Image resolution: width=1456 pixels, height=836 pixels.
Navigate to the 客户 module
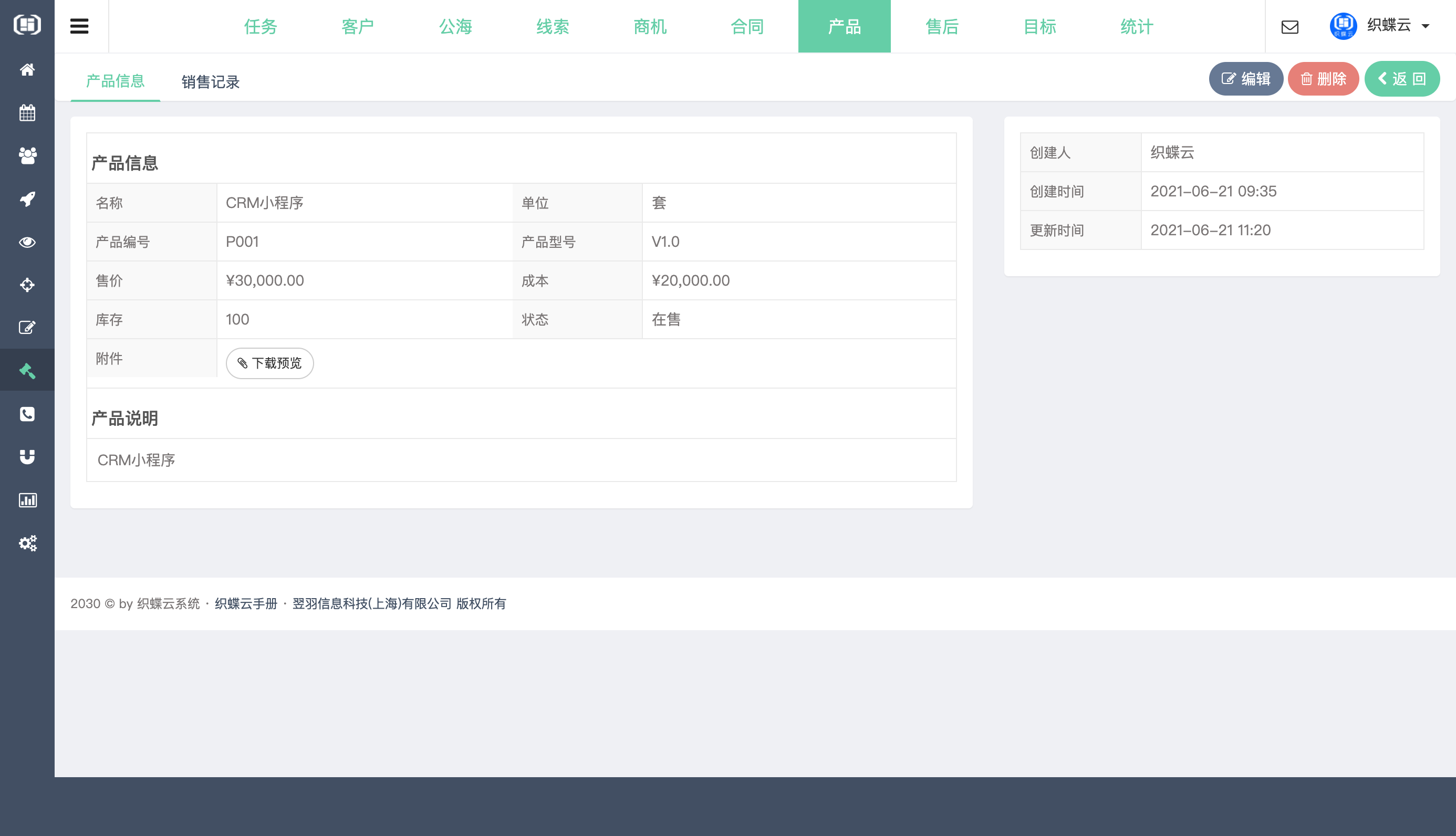357,26
